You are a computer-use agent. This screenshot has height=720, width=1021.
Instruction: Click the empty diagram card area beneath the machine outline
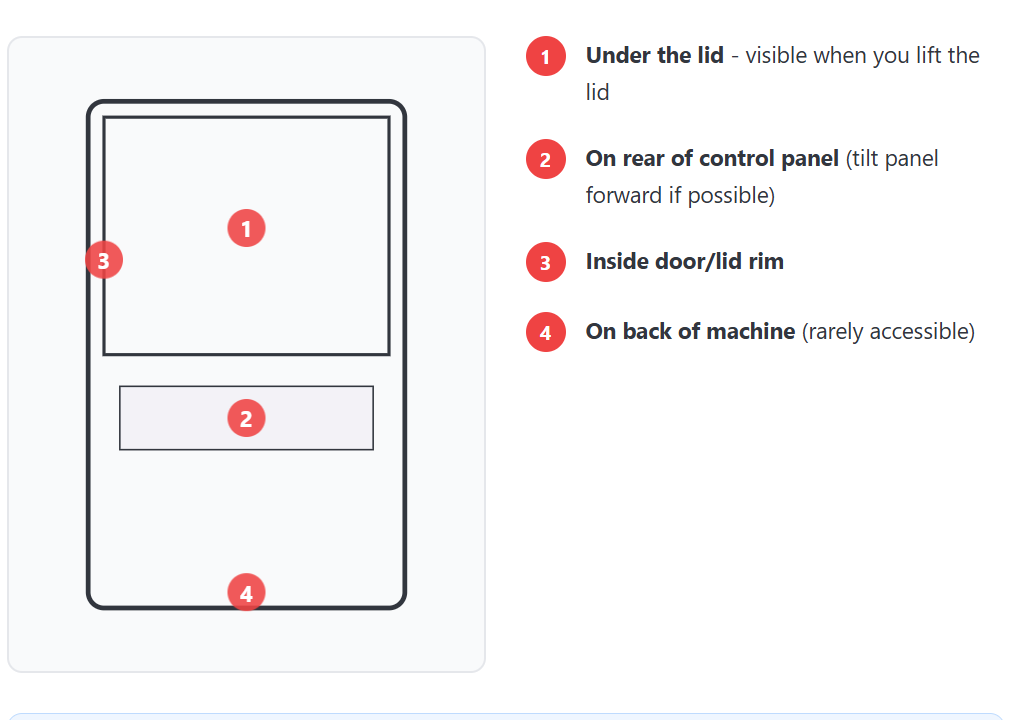click(246, 640)
